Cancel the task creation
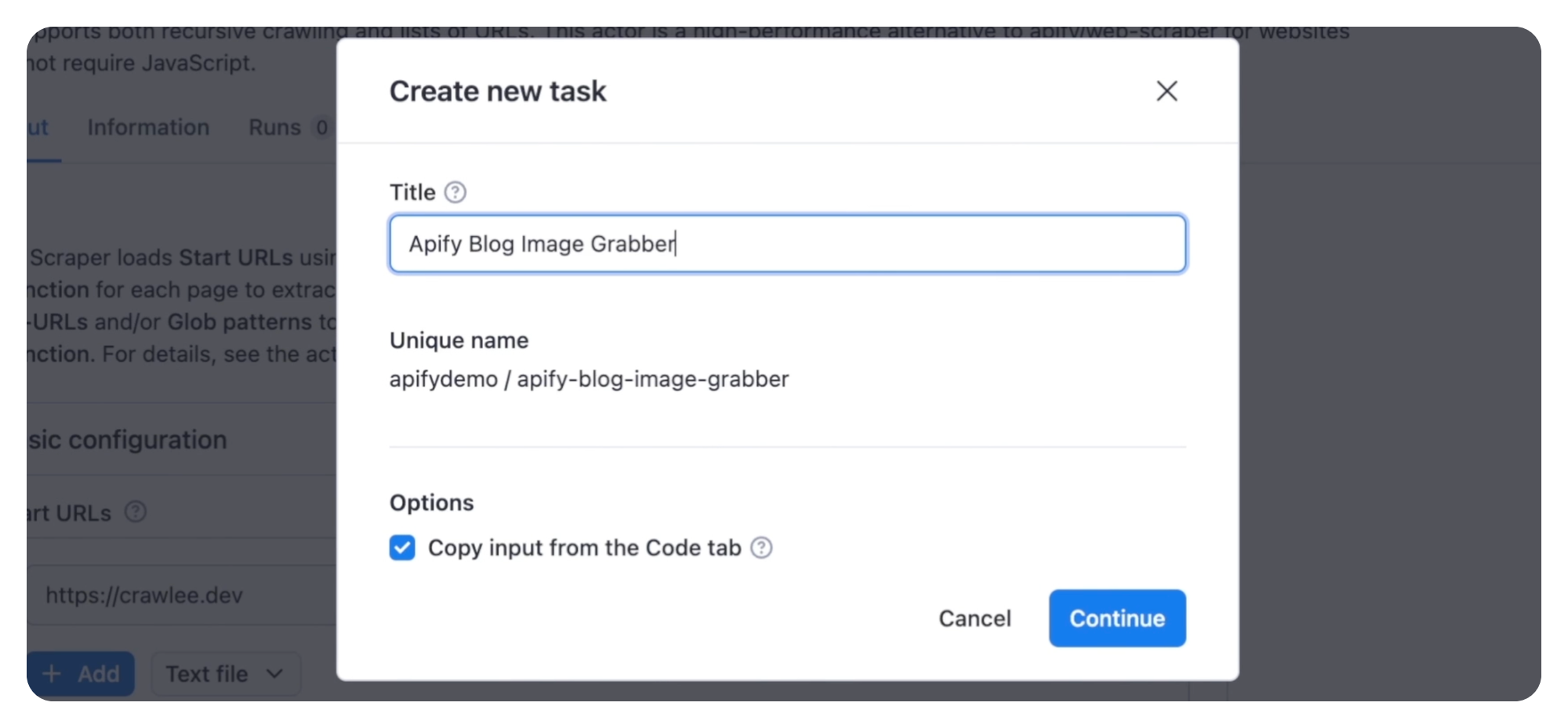 click(x=975, y=618)
